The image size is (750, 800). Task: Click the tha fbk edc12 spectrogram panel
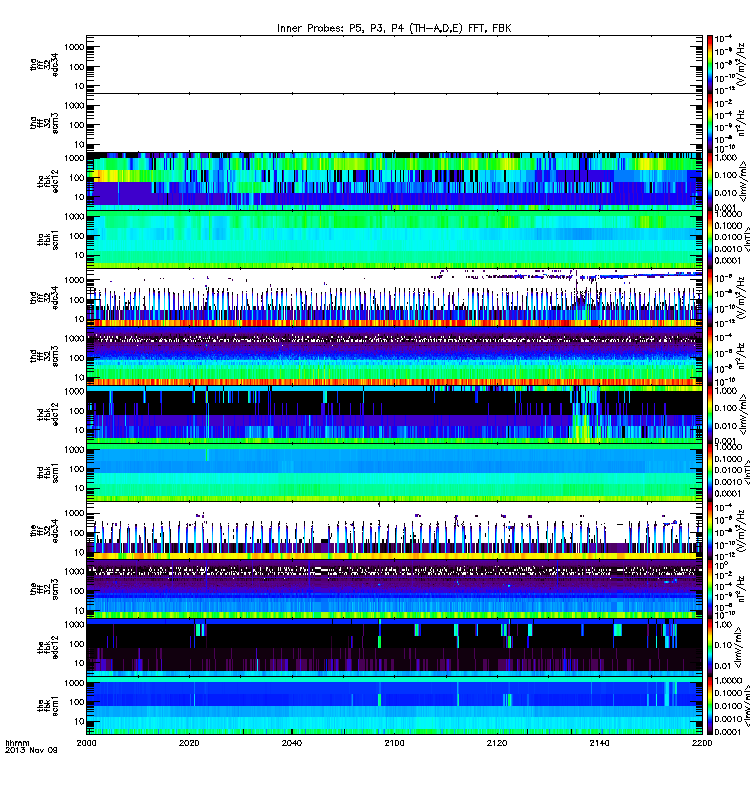coord(394,181)
